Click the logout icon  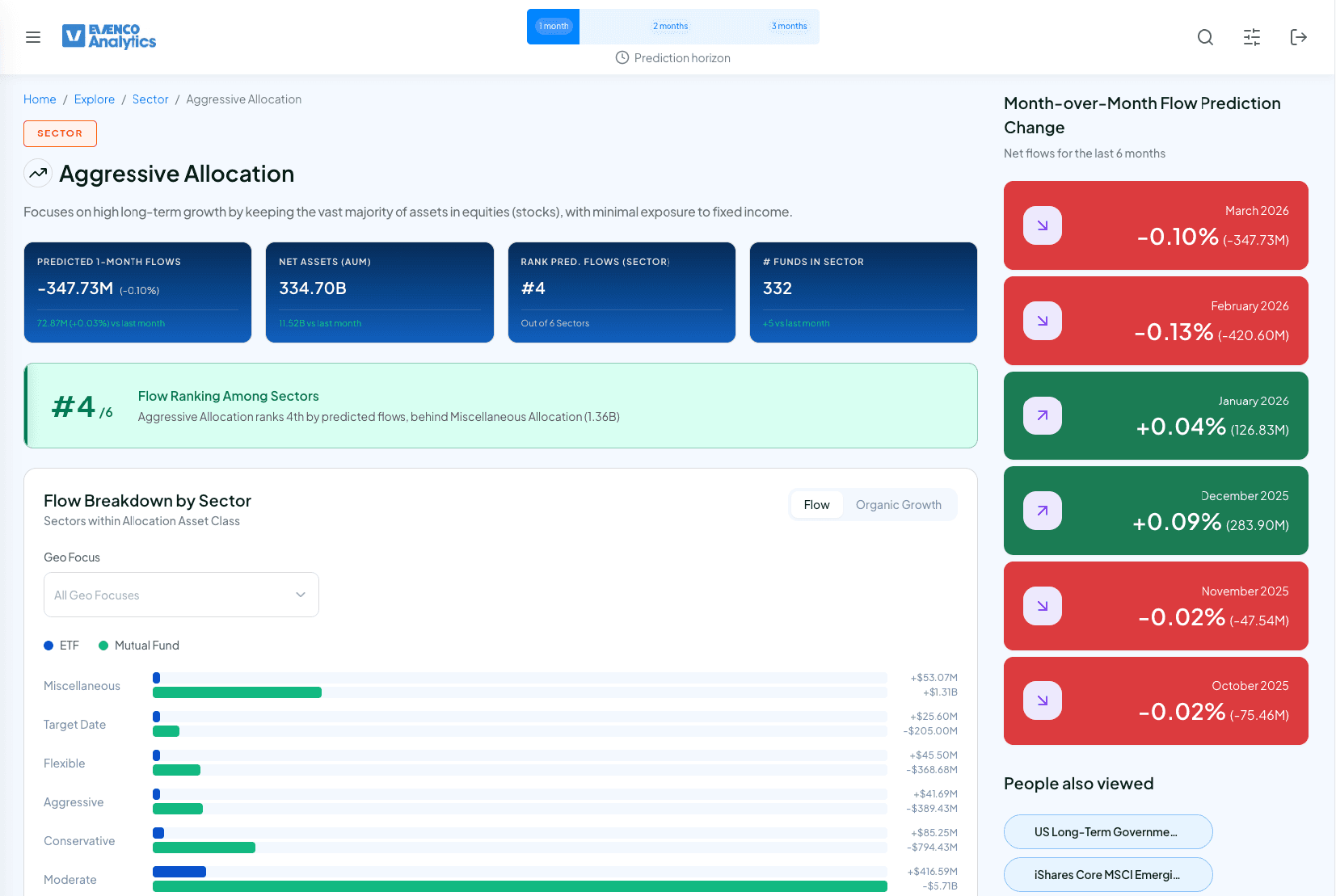[1299, 37]
